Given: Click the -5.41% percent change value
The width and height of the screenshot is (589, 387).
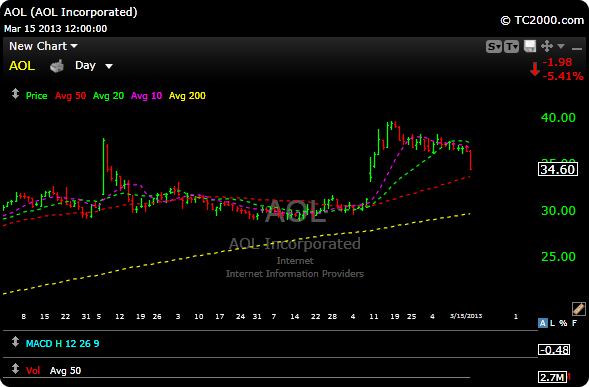Looking at the screenshot, I should (563, 76).
